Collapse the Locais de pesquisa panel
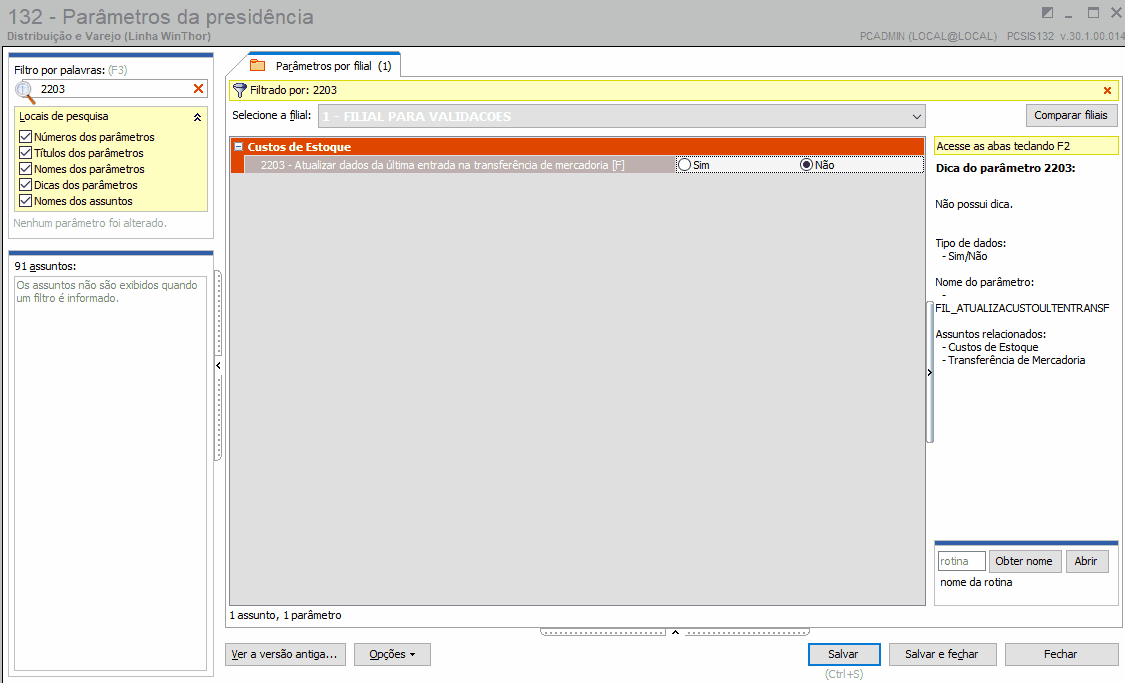The image size is (1125, 683). pyautogui.click(x=197, y=117)
